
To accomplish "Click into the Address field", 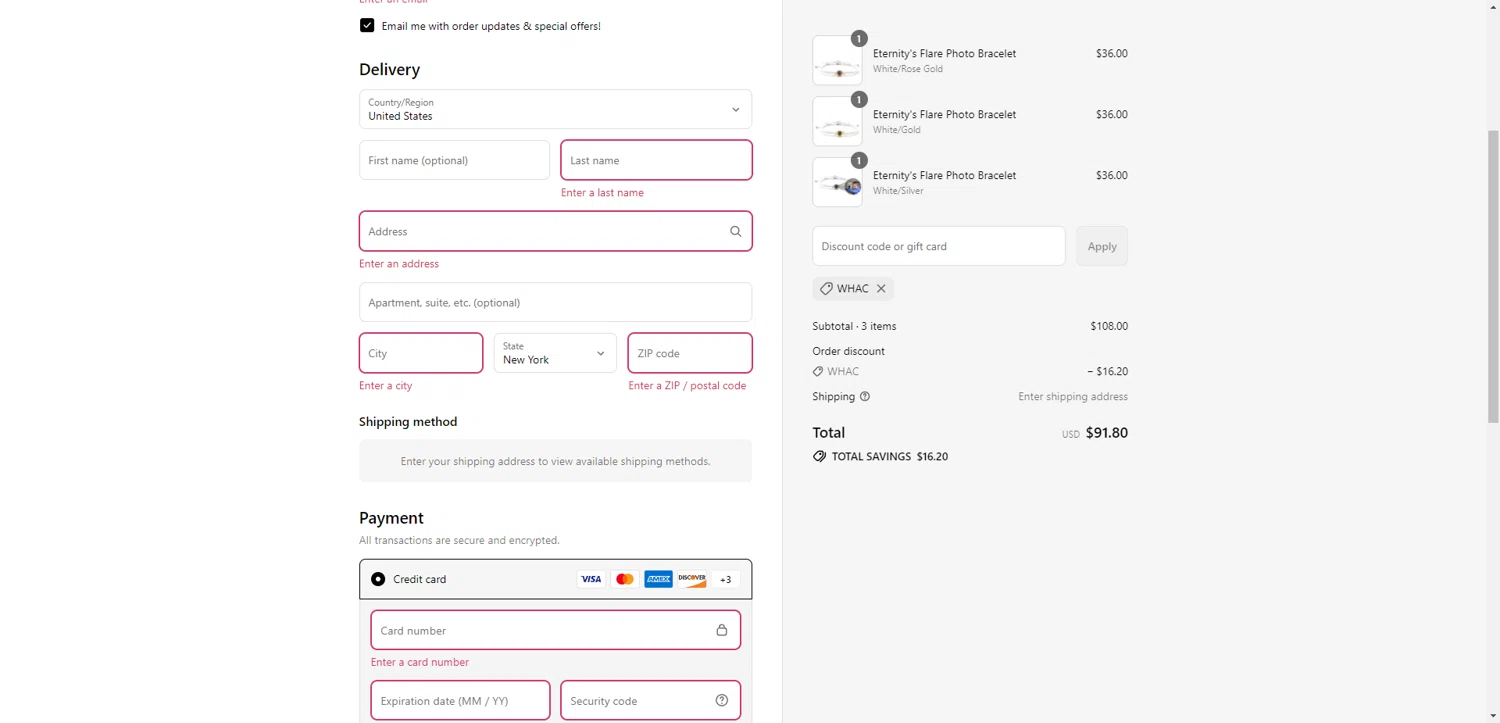I will (555, 231).
